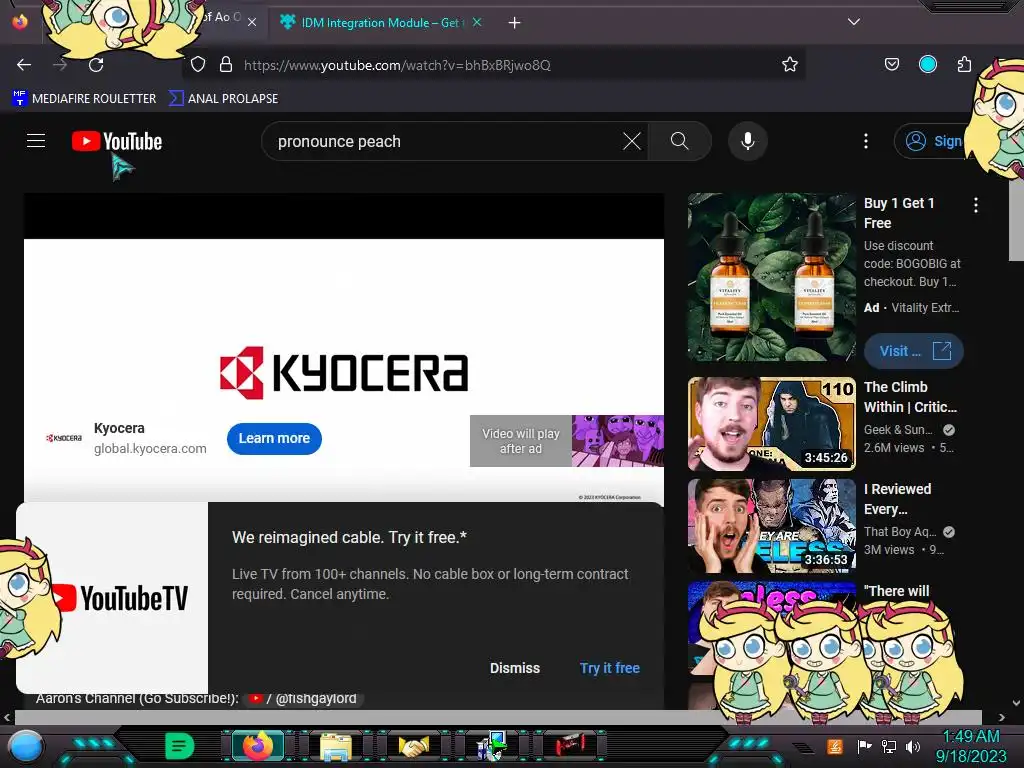Open the 'I Reviewed Every...' video thumbnail
The height and width of the screenshot is (768, 1024).
pos(771,526)
